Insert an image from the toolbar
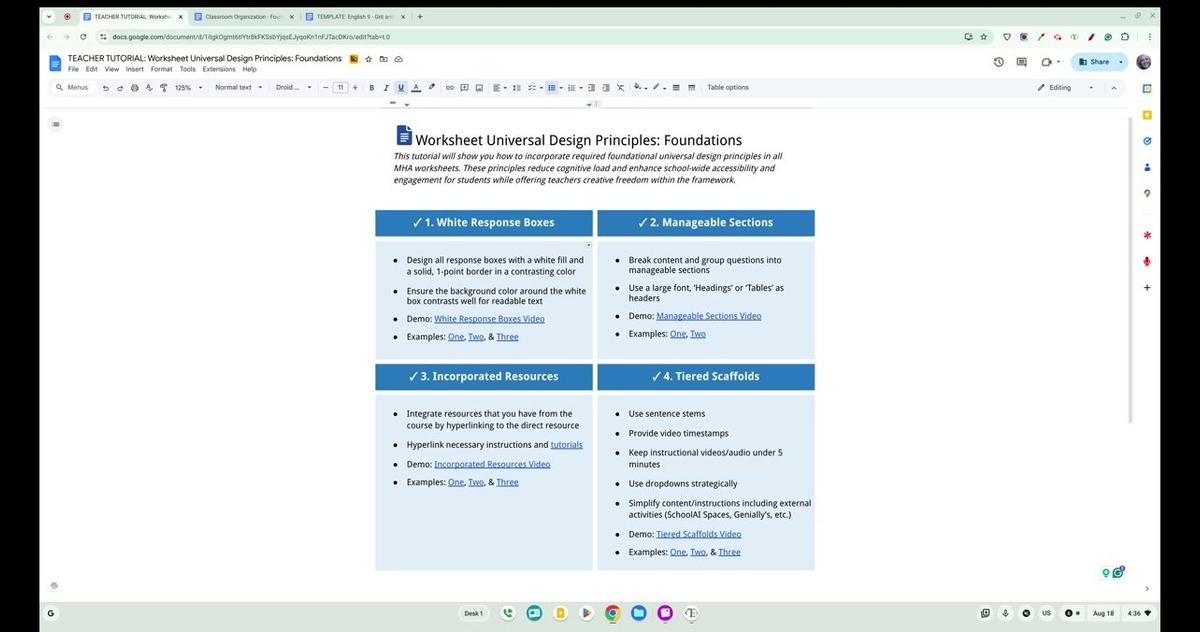The image size is (1200, 632). click(x=478, y=88)
